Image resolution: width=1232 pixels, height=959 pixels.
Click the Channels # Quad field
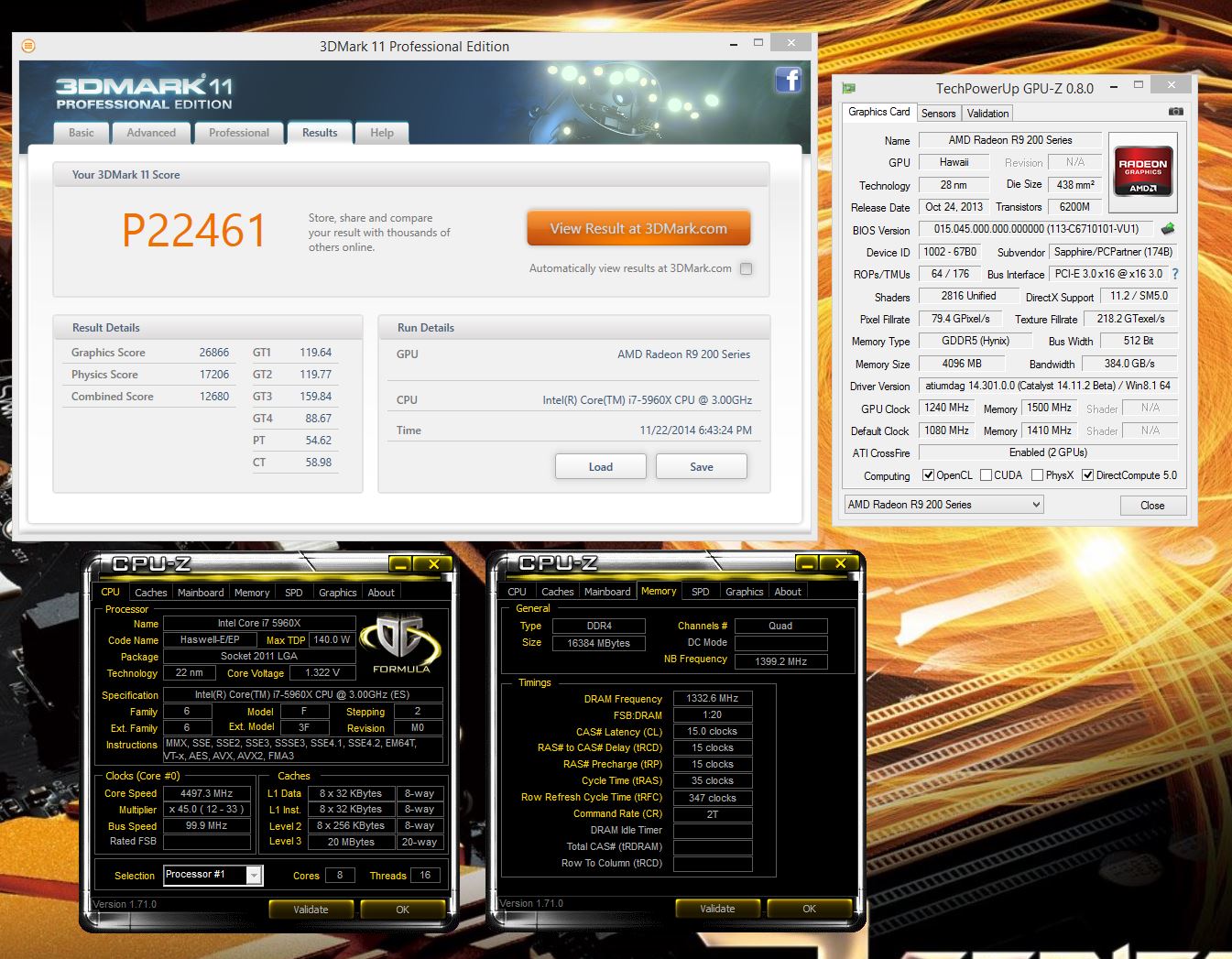pos(780,626)
